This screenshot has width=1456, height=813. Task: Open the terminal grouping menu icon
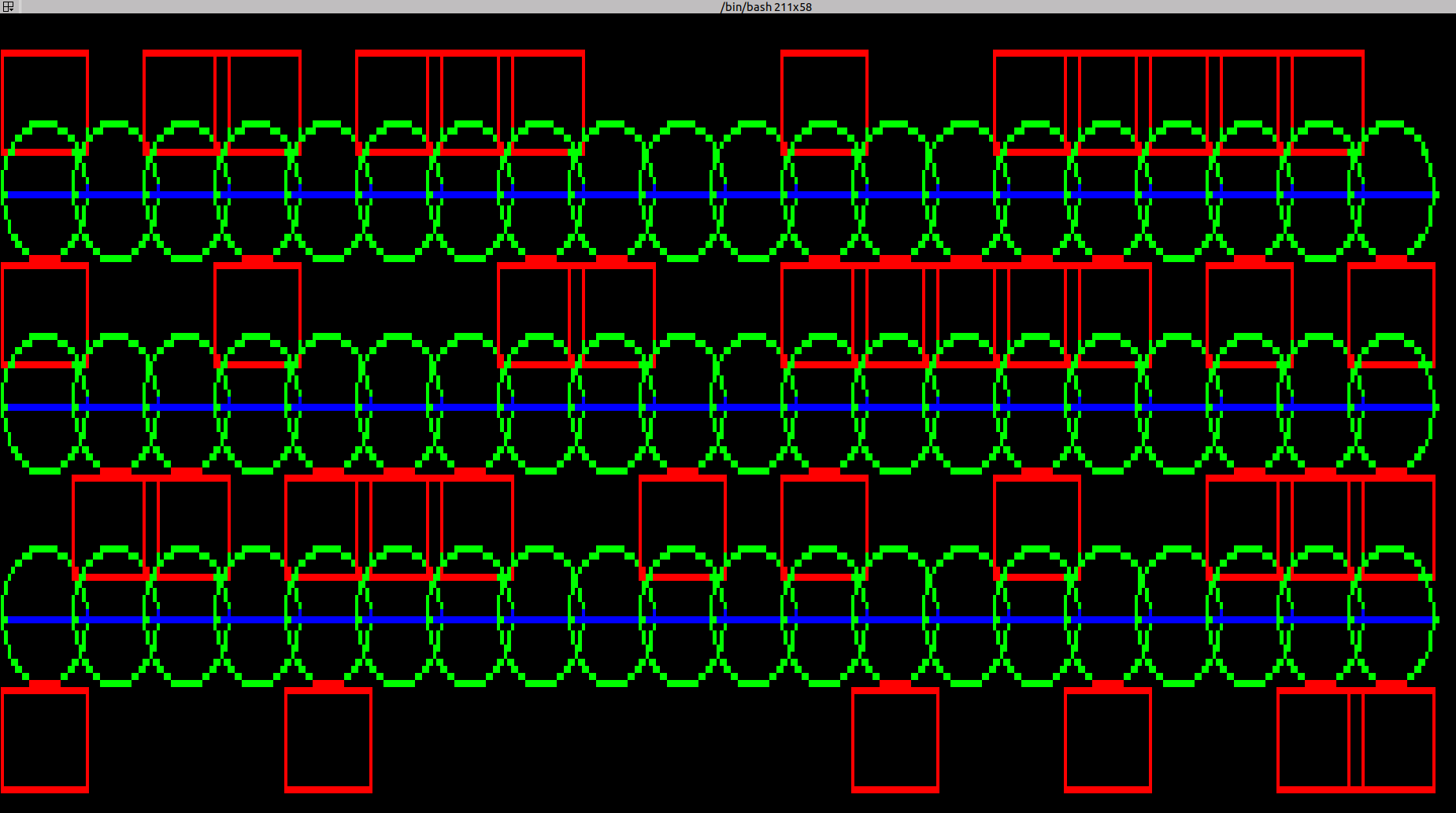coord(8,6)
